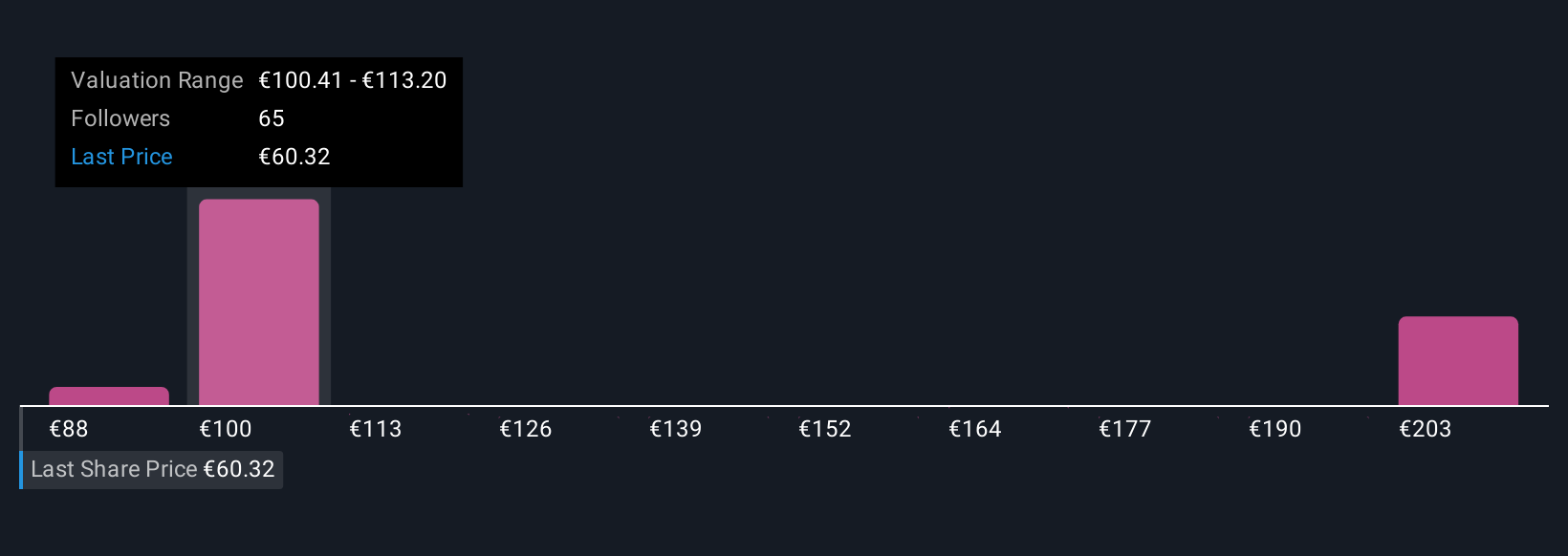The height and width of the screenshot is (556, 1568).
Task: Click the €139 axis label
Action: (x=676, y=429)
